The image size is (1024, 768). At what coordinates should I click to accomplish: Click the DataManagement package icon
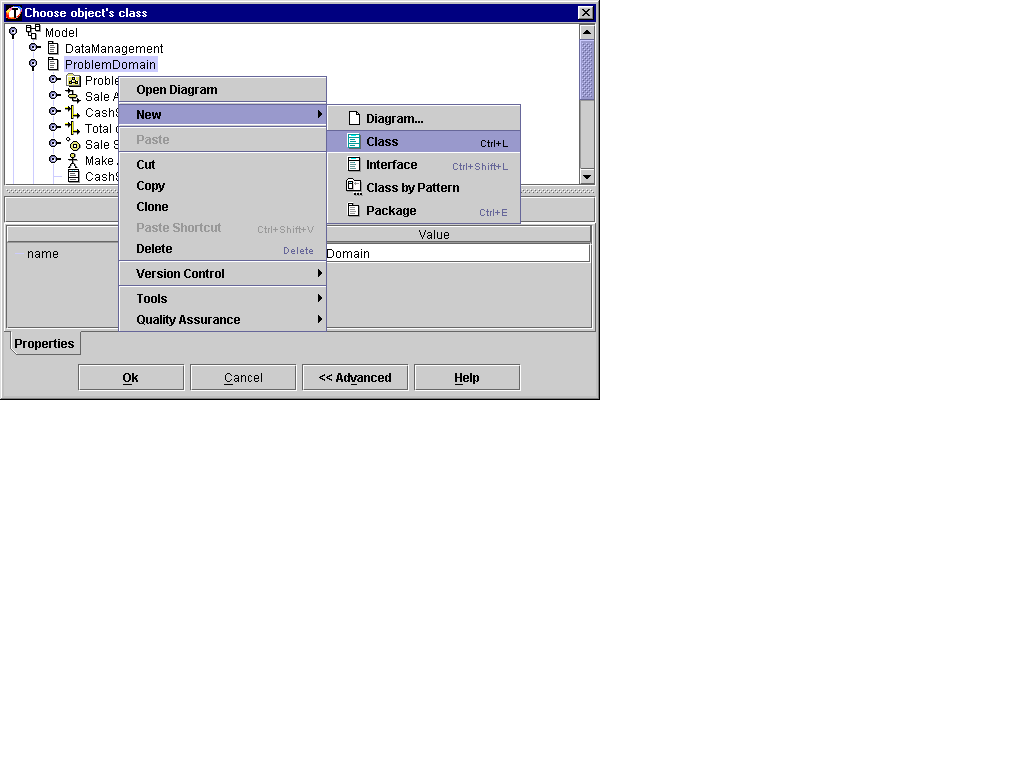click(54, 48)
